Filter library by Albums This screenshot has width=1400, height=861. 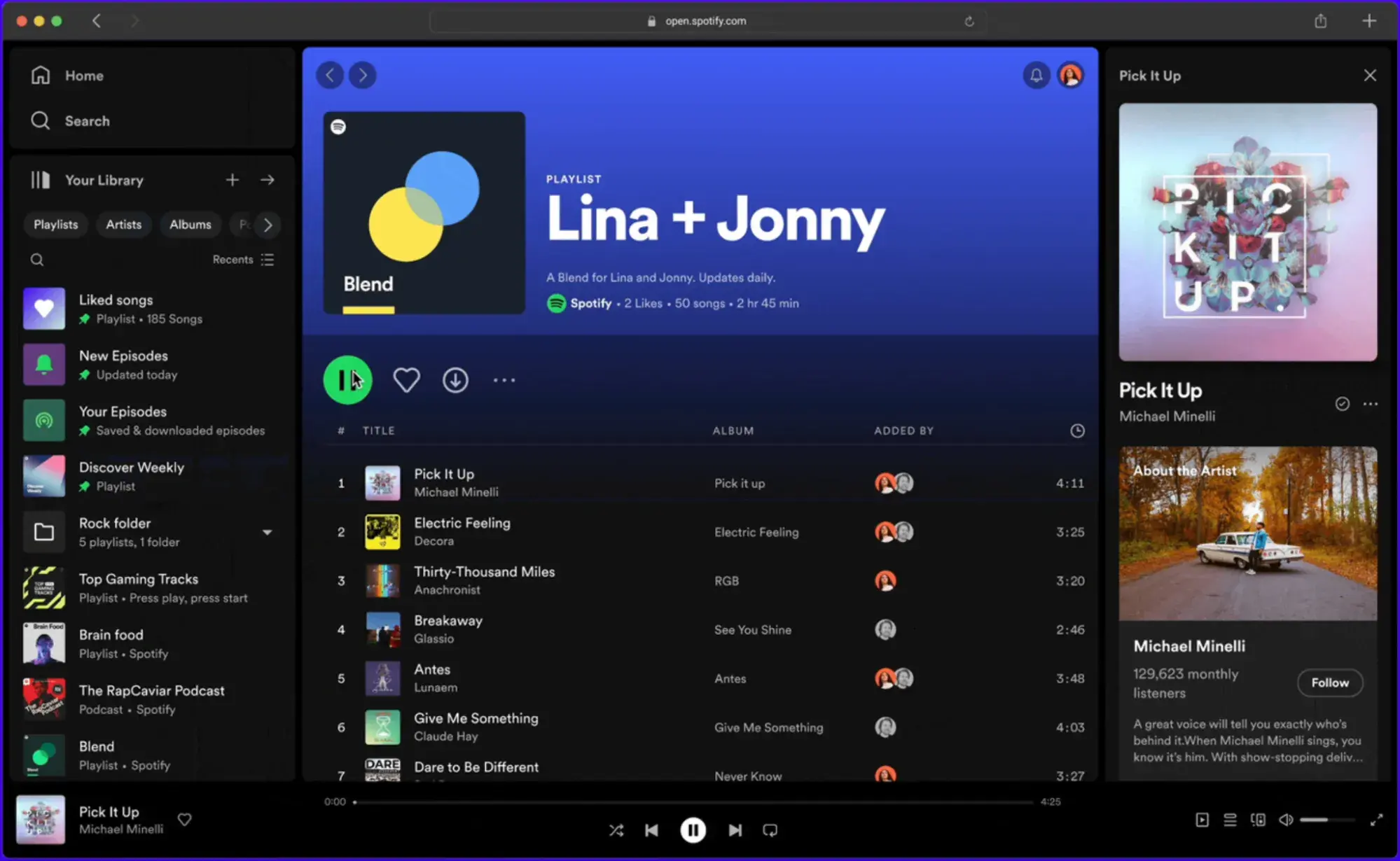(190, 225)
